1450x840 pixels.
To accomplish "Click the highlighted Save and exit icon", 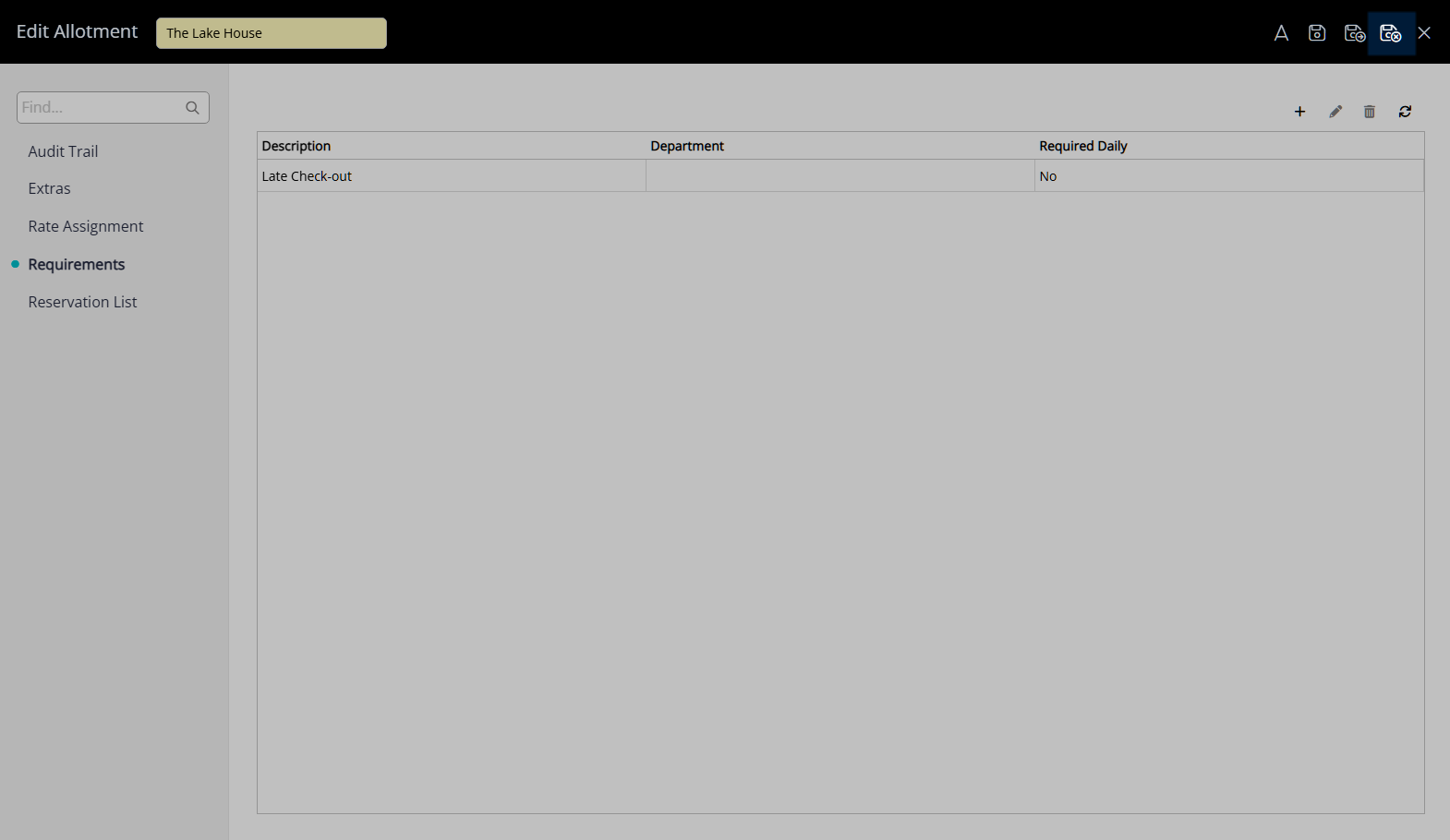I will point(1391,33).
